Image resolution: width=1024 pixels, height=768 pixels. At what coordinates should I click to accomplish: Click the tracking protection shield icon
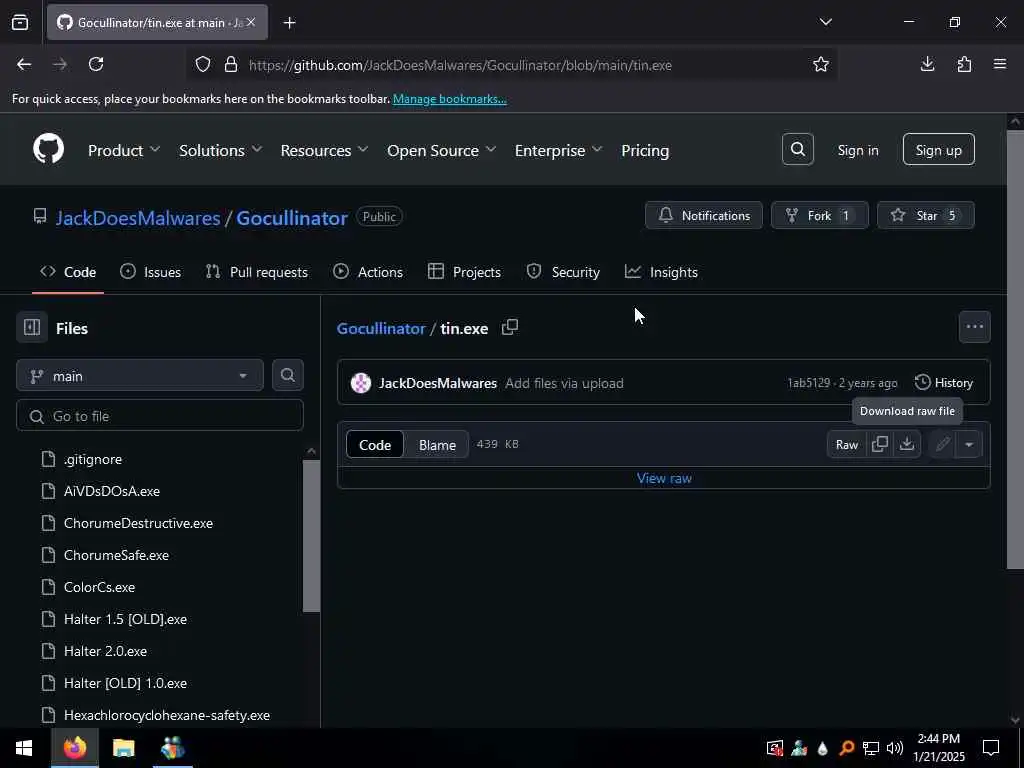click(203, 65)
